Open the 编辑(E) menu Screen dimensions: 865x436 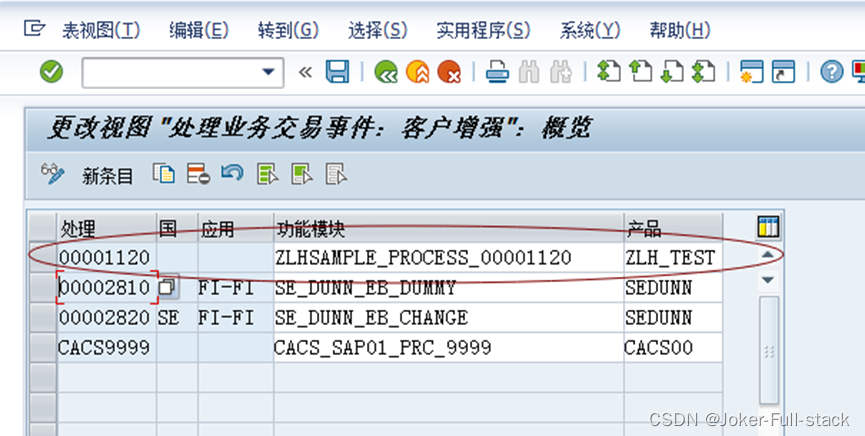coord(199,30)
